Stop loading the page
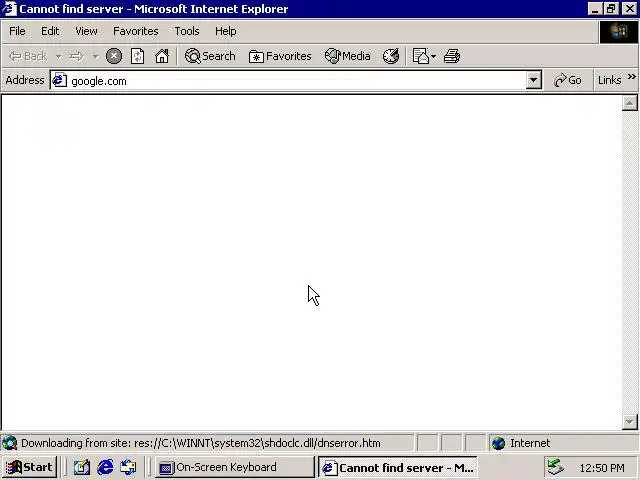 [114, 56]
